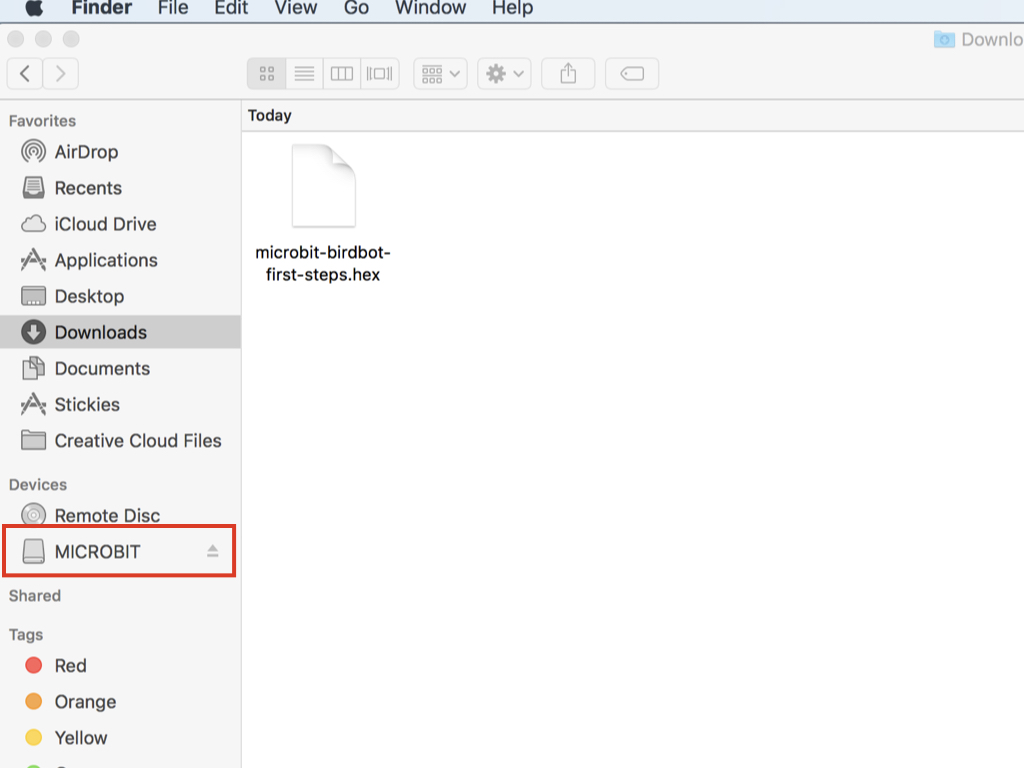The width and height of the screenshot is (1024, 768).
Task: Click the Tags section header
Action: point(26,635)
